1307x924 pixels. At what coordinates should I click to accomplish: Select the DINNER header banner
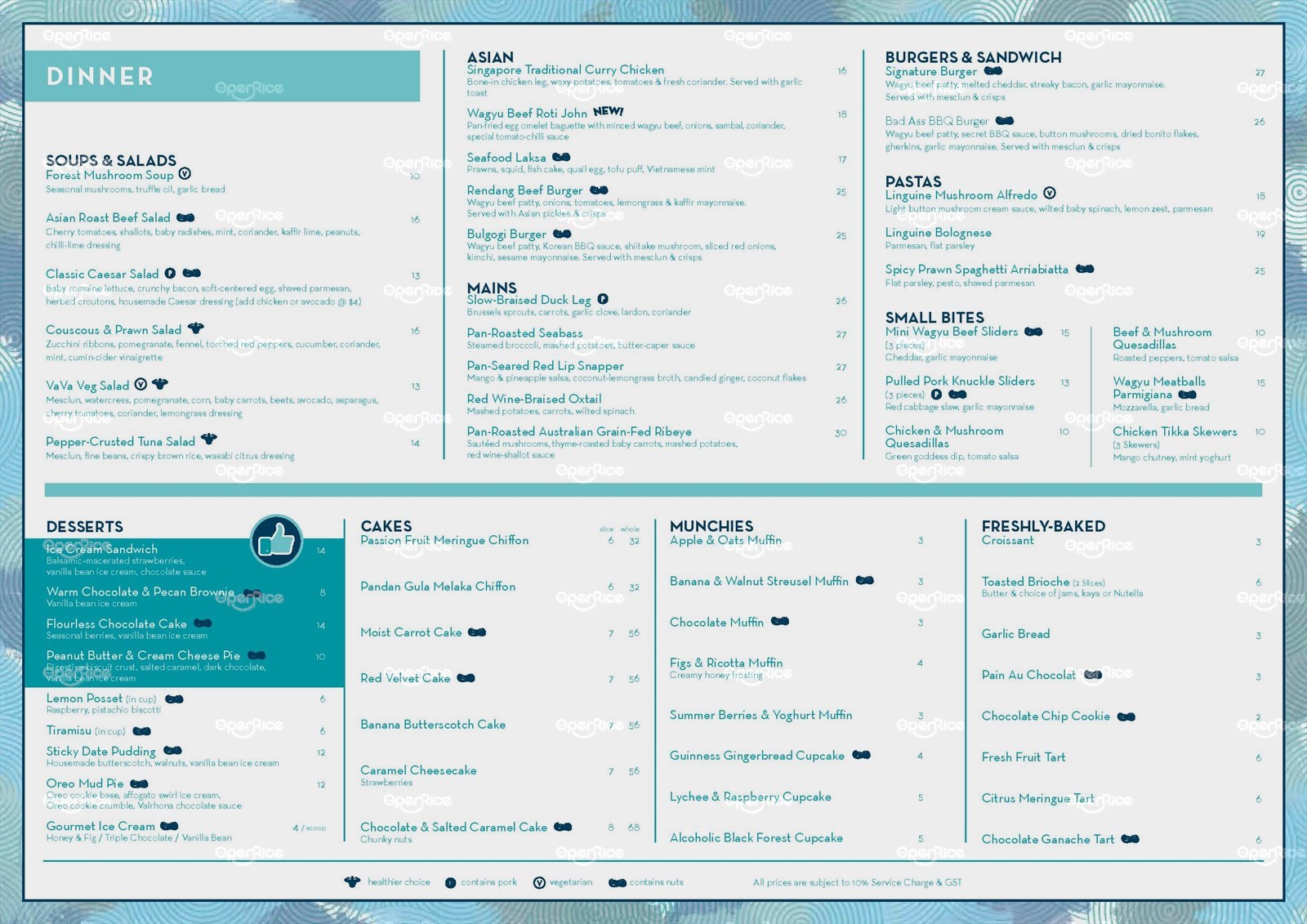pos(222,76)
